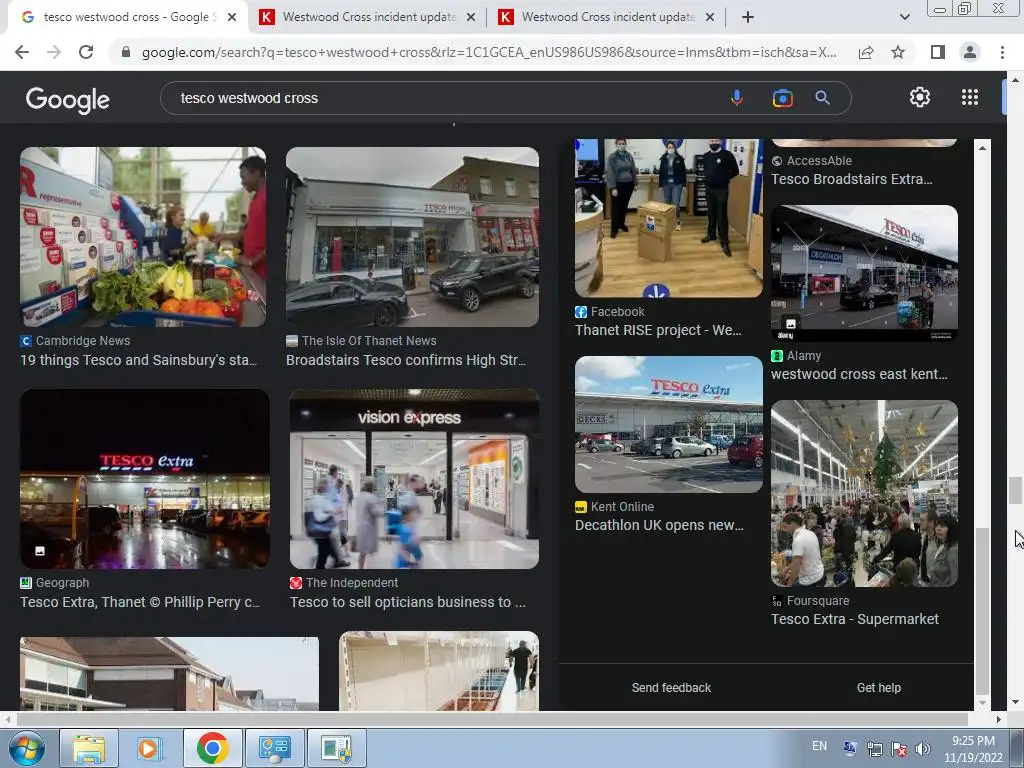Close the second Westwood Cross incident tab
Image resolution: width=1024 pixels, height=768 pixels.
tap(471, 17)
